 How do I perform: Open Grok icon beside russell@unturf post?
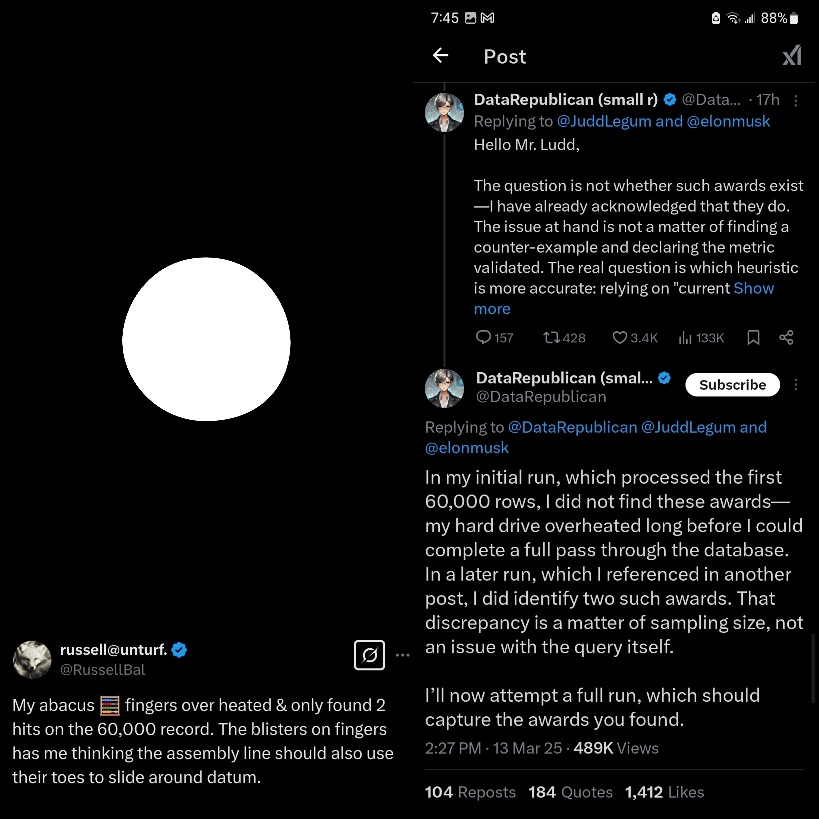click(369, 655)
